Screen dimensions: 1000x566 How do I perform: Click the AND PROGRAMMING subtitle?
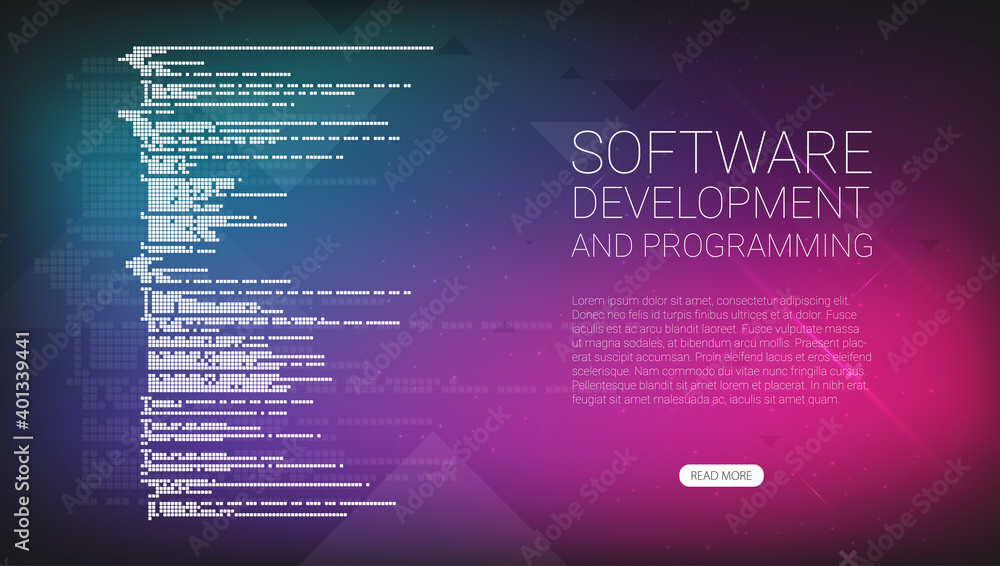(722, 246)
